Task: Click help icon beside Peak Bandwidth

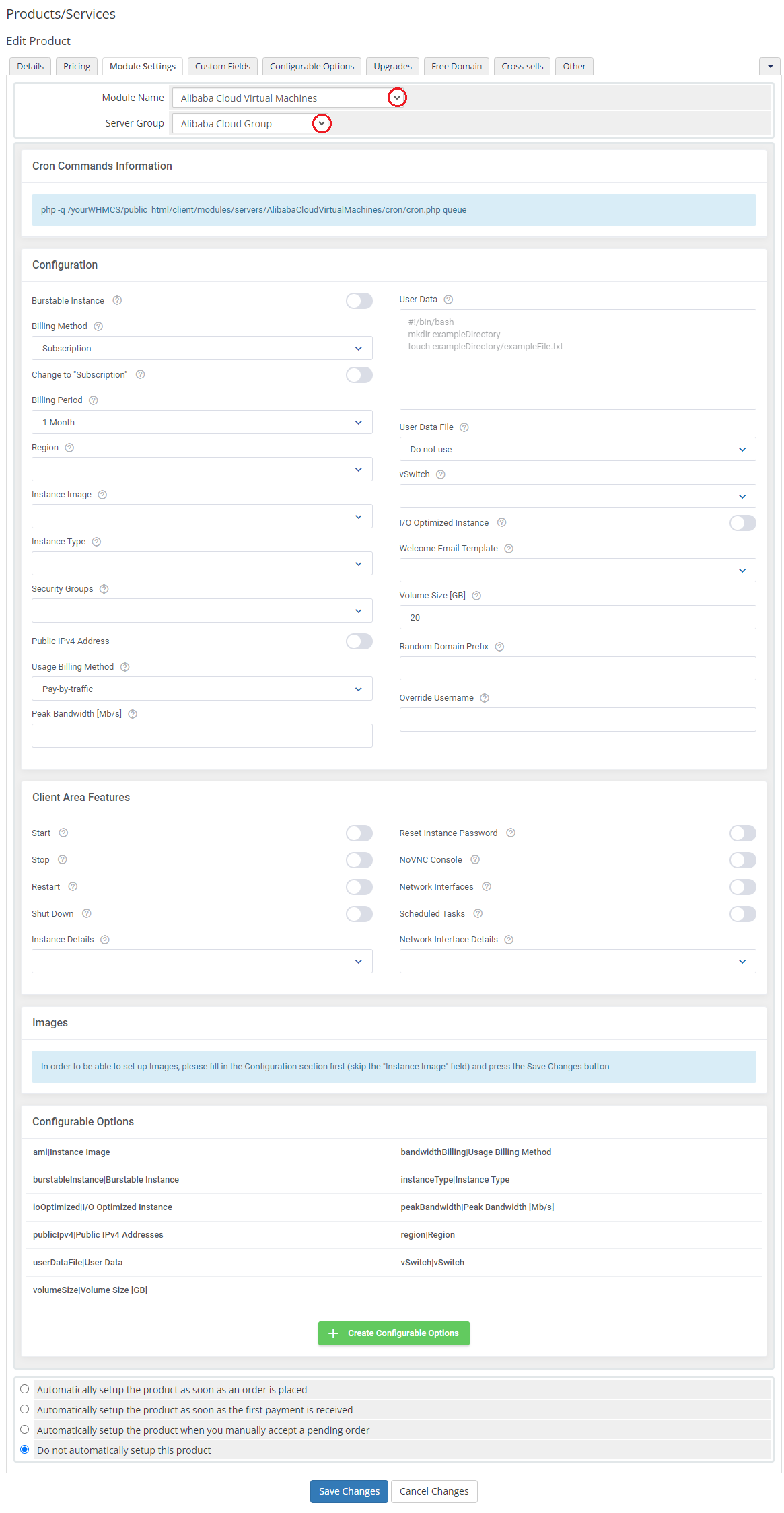Action: click(133, 714)
